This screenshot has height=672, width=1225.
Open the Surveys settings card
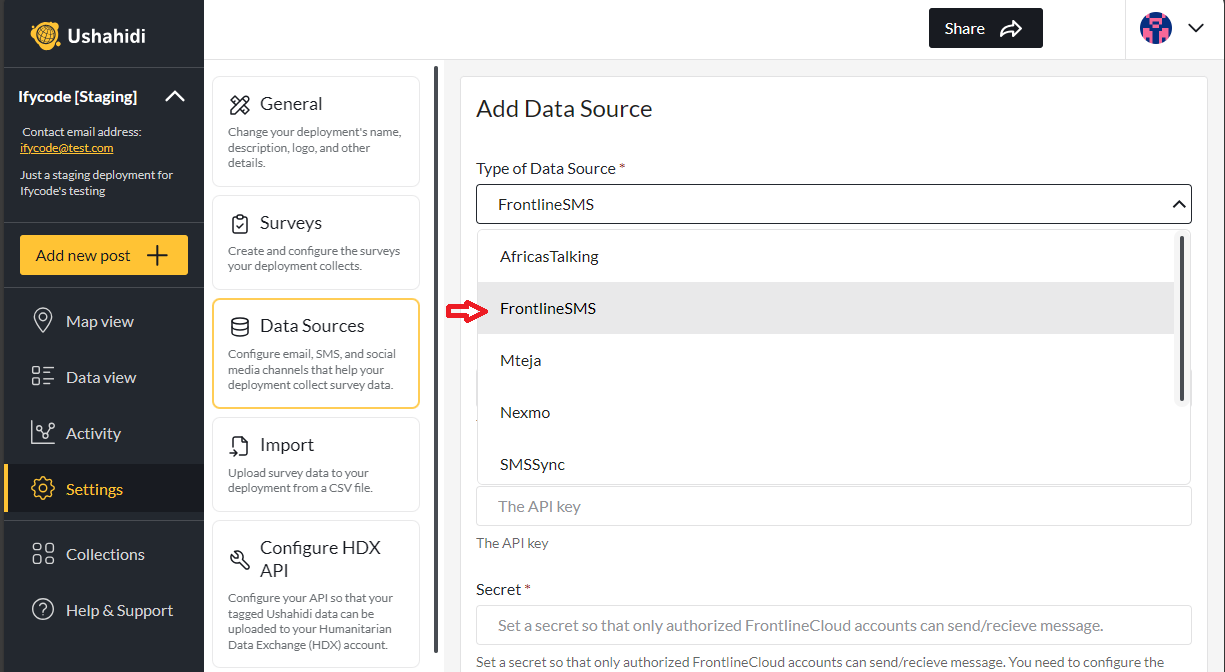coord(315,242)
